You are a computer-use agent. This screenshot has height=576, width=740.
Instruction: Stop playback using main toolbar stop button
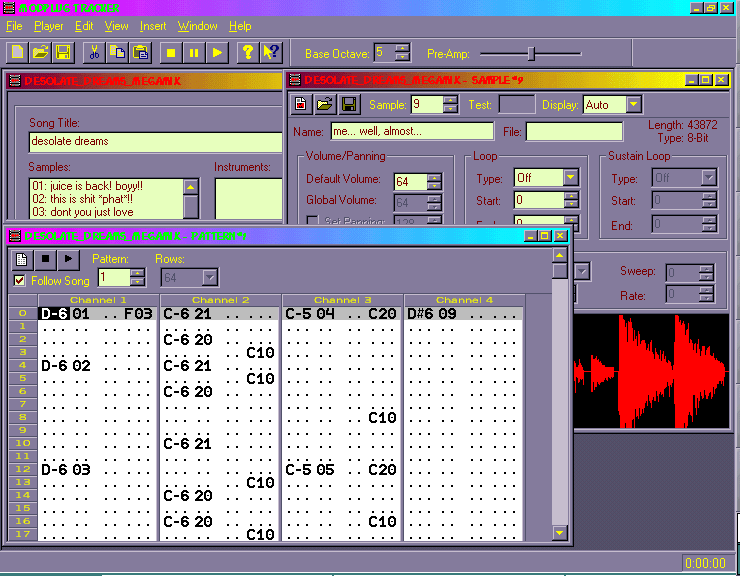[x=170, y=52]
